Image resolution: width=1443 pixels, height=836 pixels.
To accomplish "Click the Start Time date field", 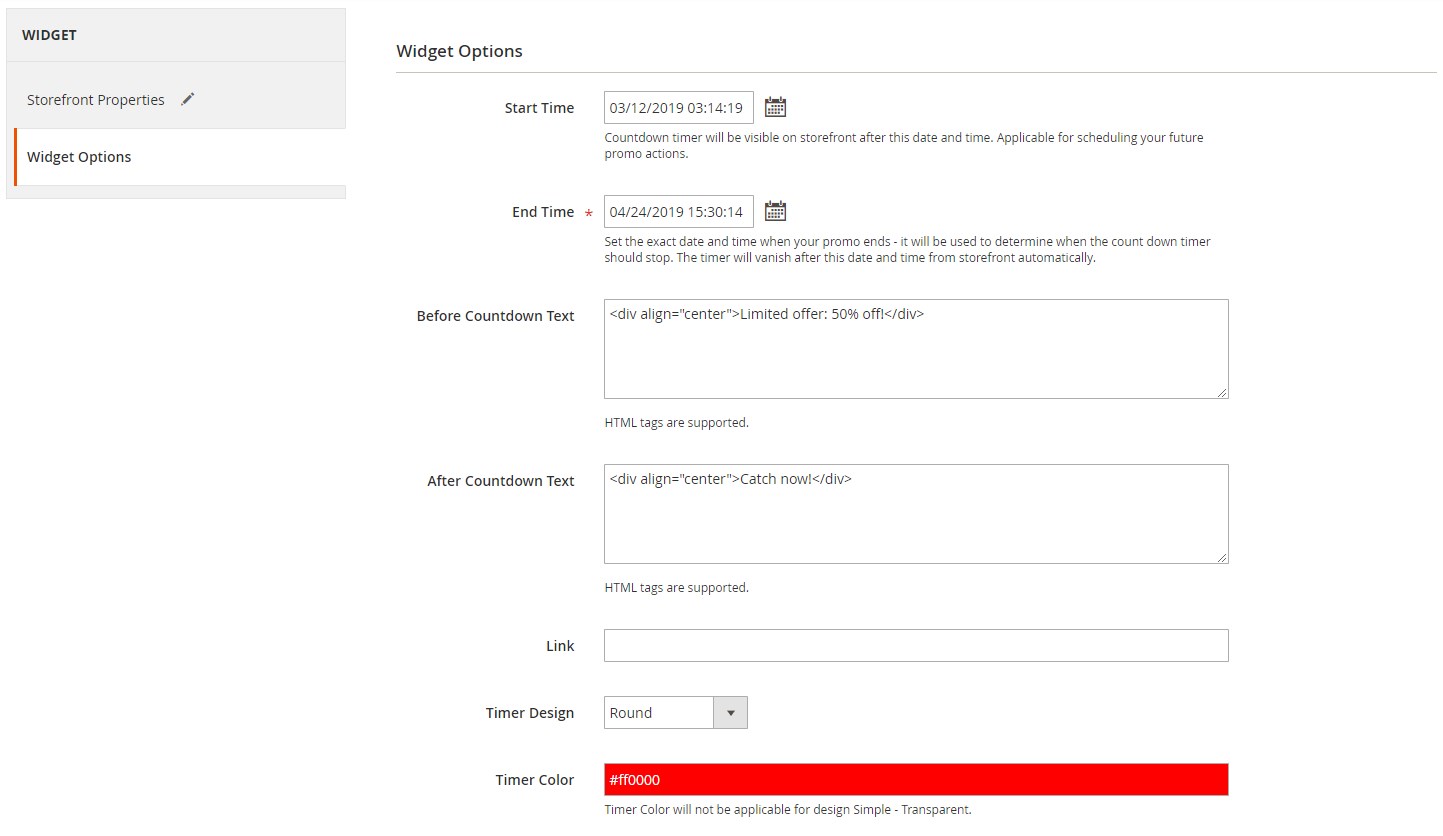I will [x=679, y=108].
